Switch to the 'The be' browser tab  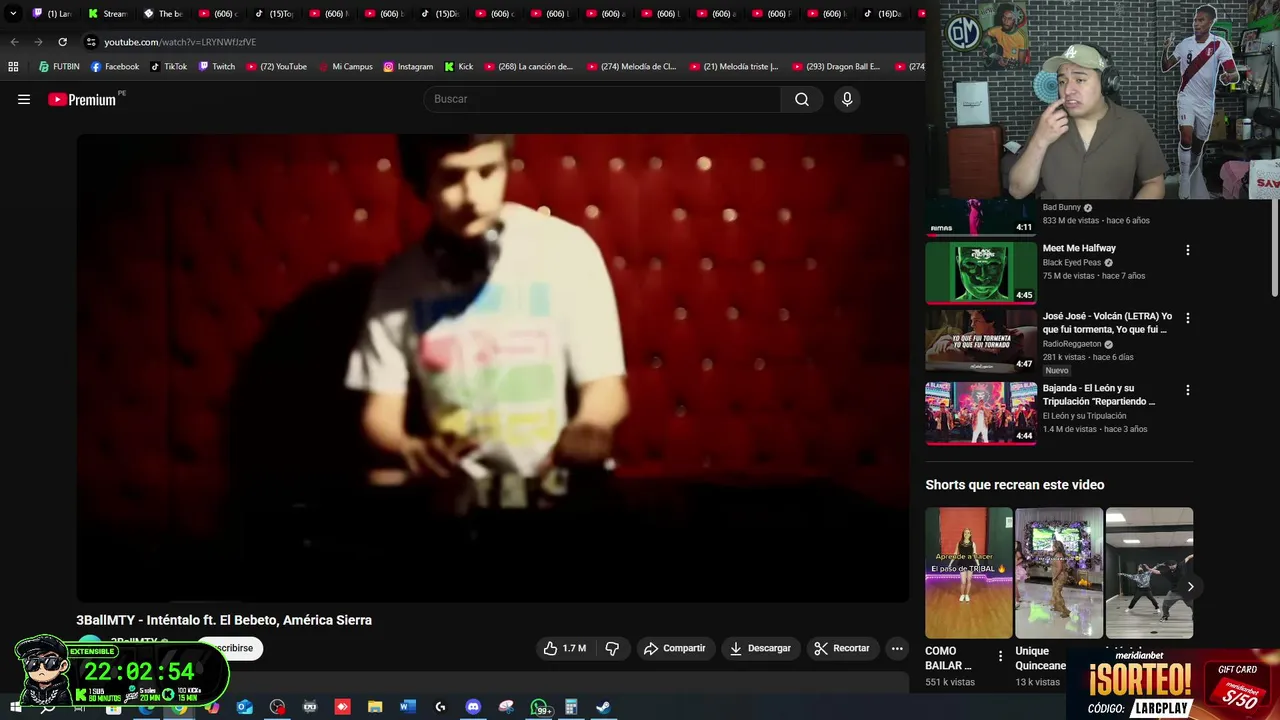click(163, 14)
